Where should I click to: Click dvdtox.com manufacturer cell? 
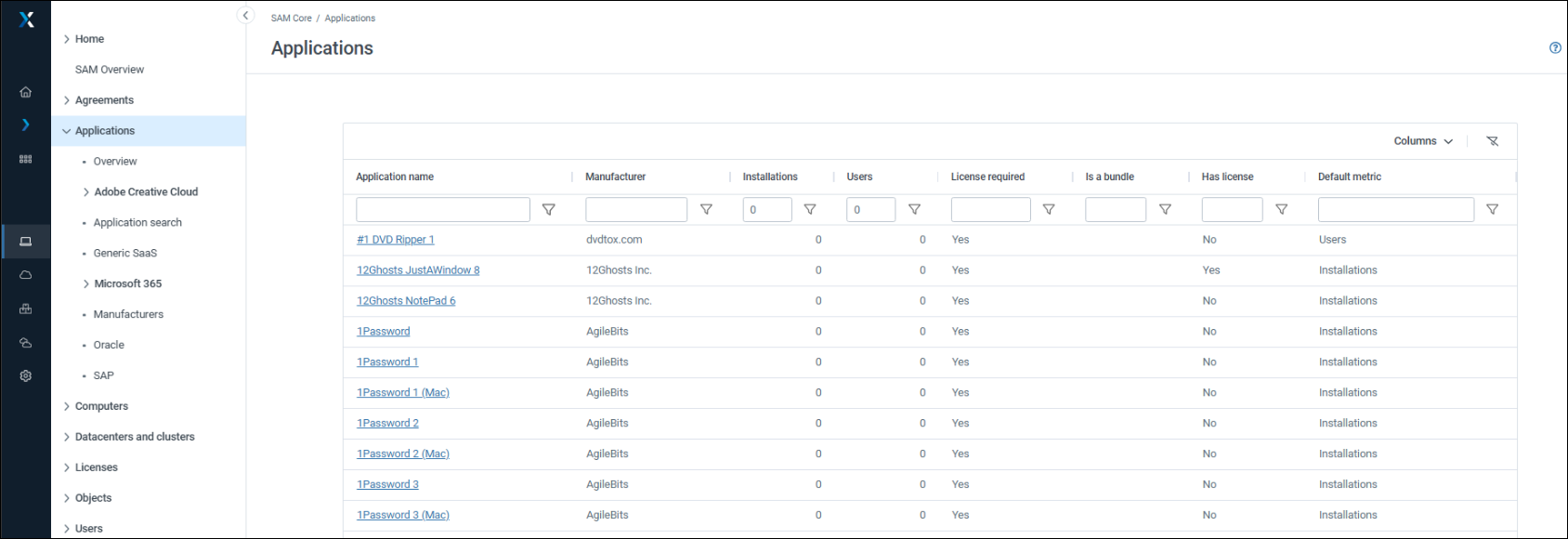click(x=614, y=240)
